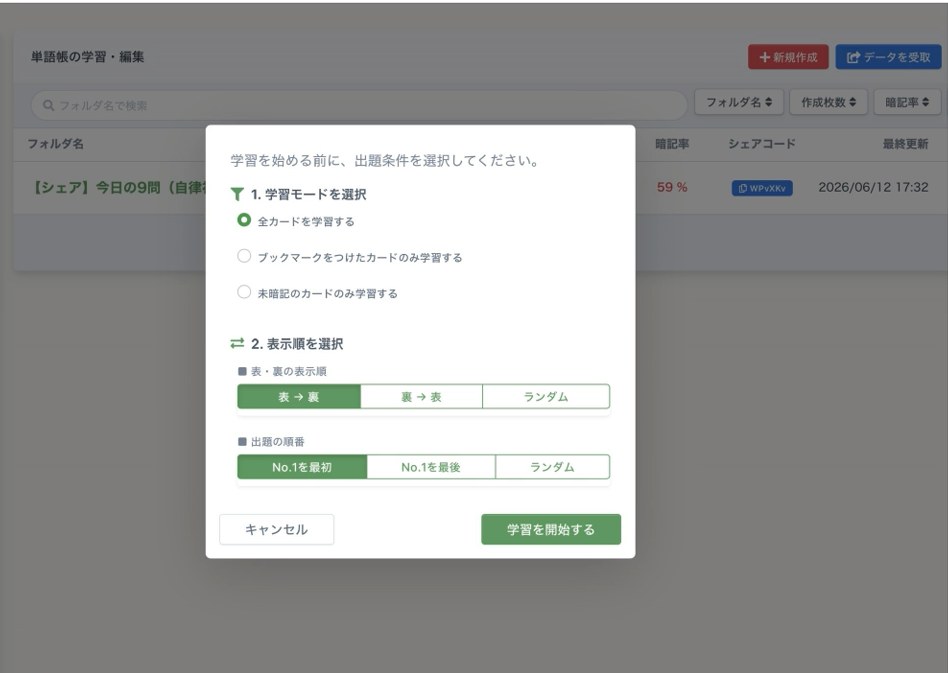Click the シェアコード column header
948x673 pixels.
pos(762,144)
